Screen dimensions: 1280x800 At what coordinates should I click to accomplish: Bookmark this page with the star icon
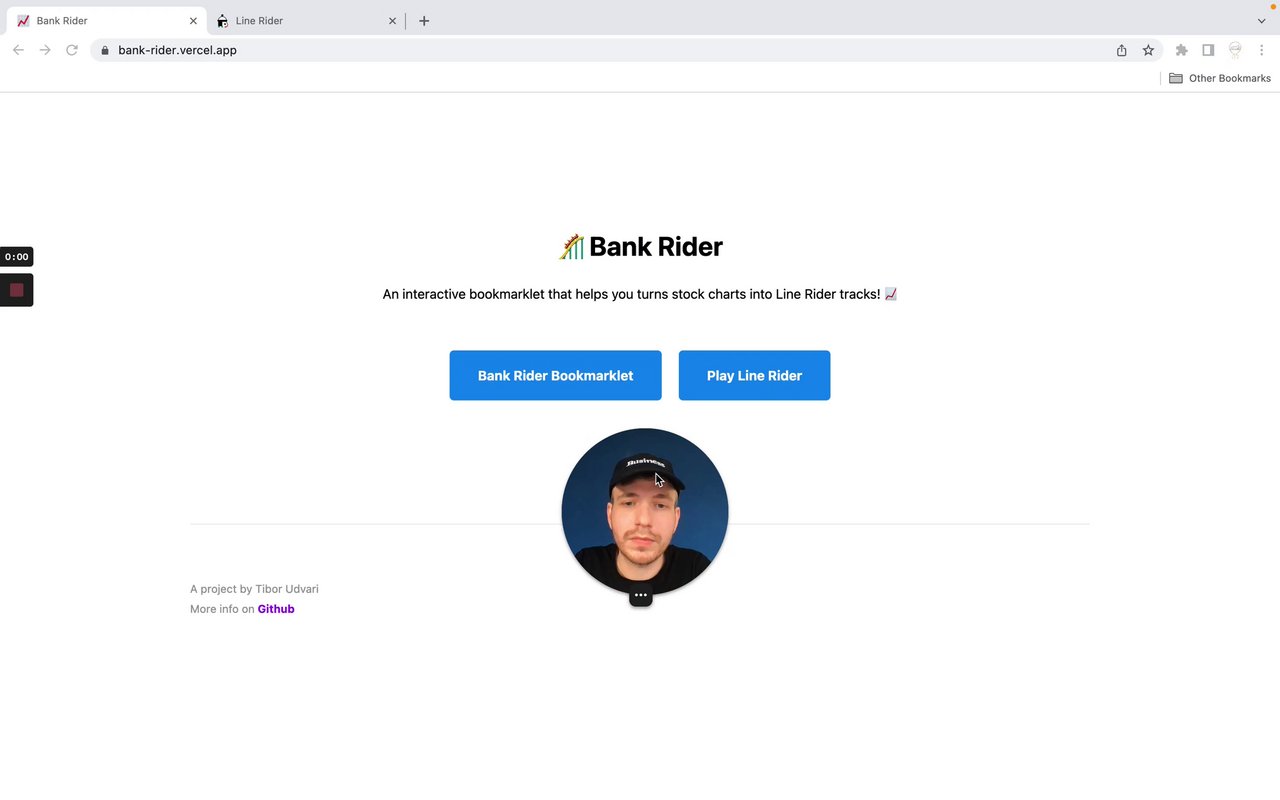tap(1148, 50)
